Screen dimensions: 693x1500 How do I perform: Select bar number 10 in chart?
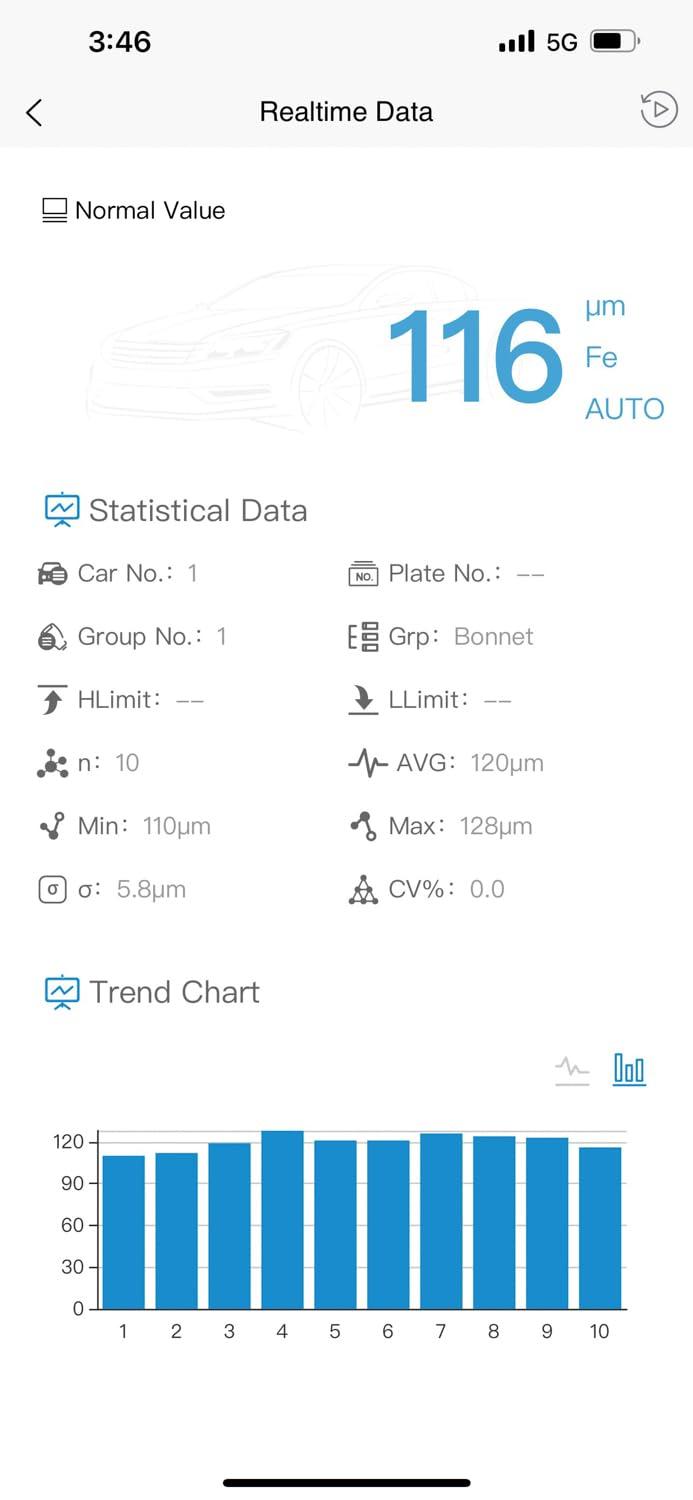600,1228
